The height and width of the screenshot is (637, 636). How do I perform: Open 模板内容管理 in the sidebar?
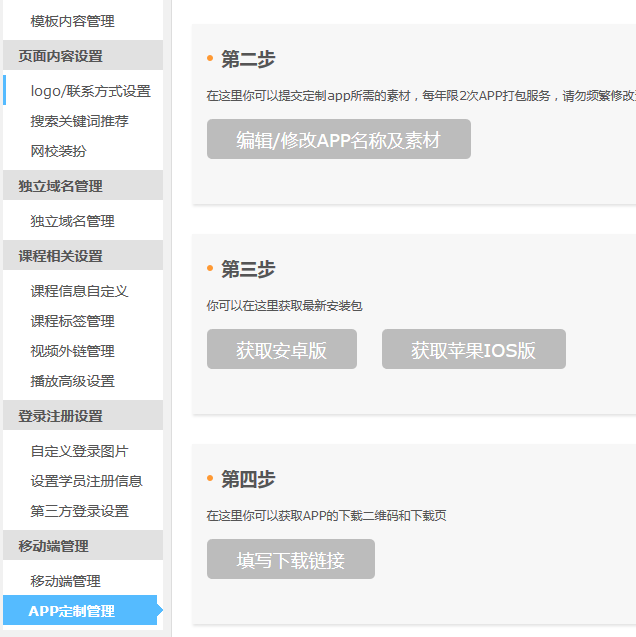(x=73, y=21)
